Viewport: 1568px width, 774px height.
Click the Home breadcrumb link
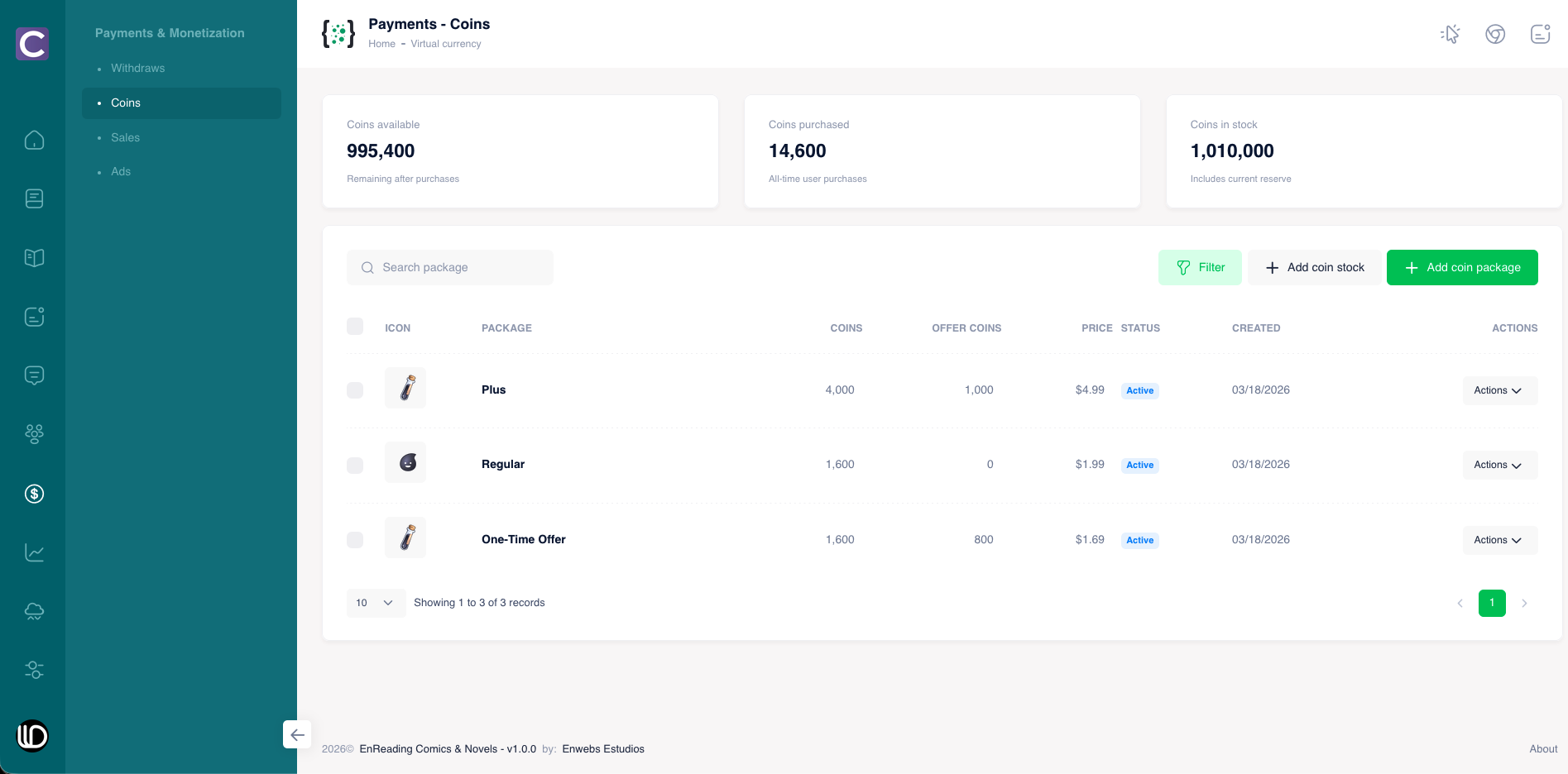pyautogui.click(x=381, y=44)
